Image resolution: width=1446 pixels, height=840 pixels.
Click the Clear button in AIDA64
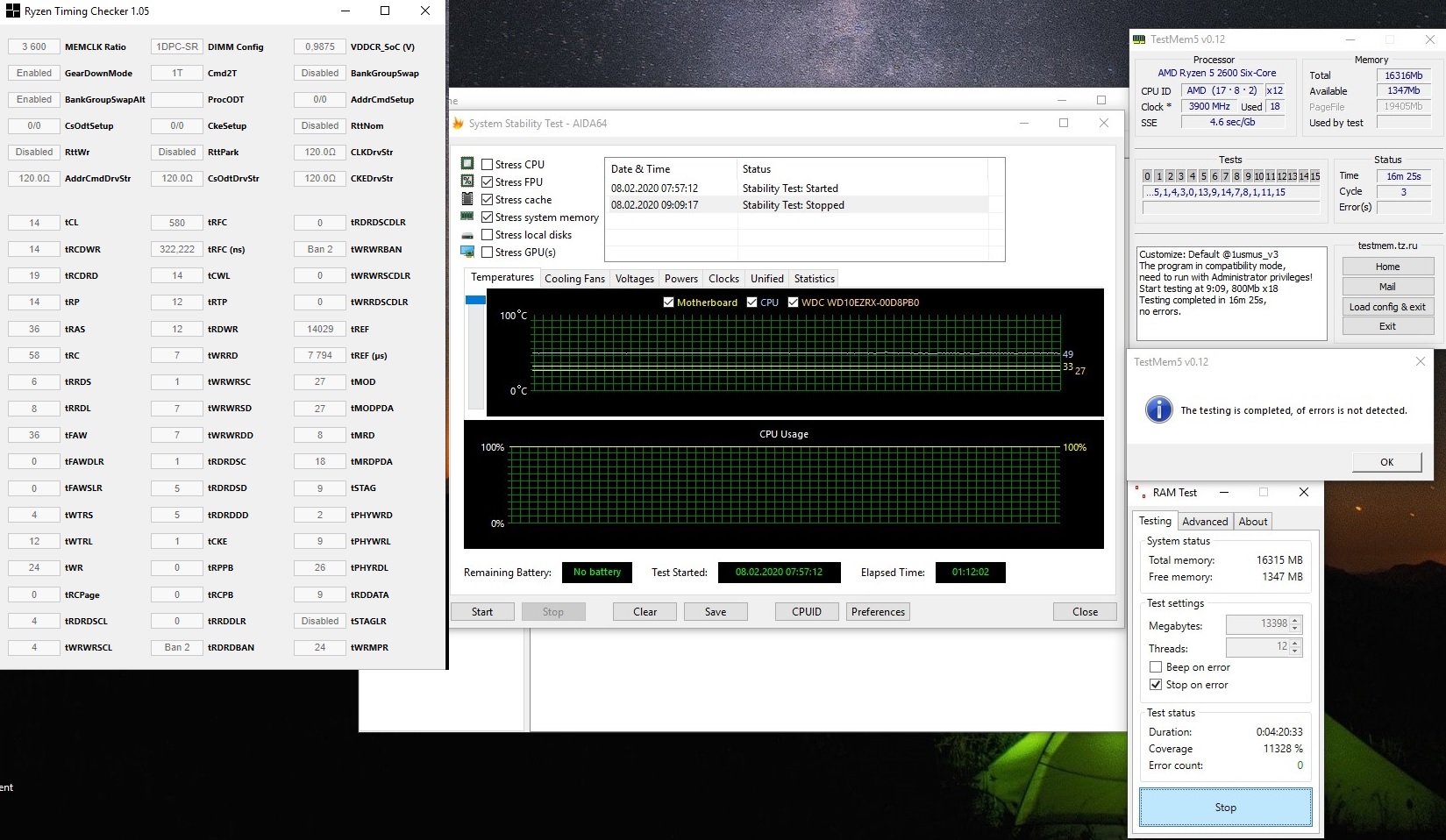[645, 612]
